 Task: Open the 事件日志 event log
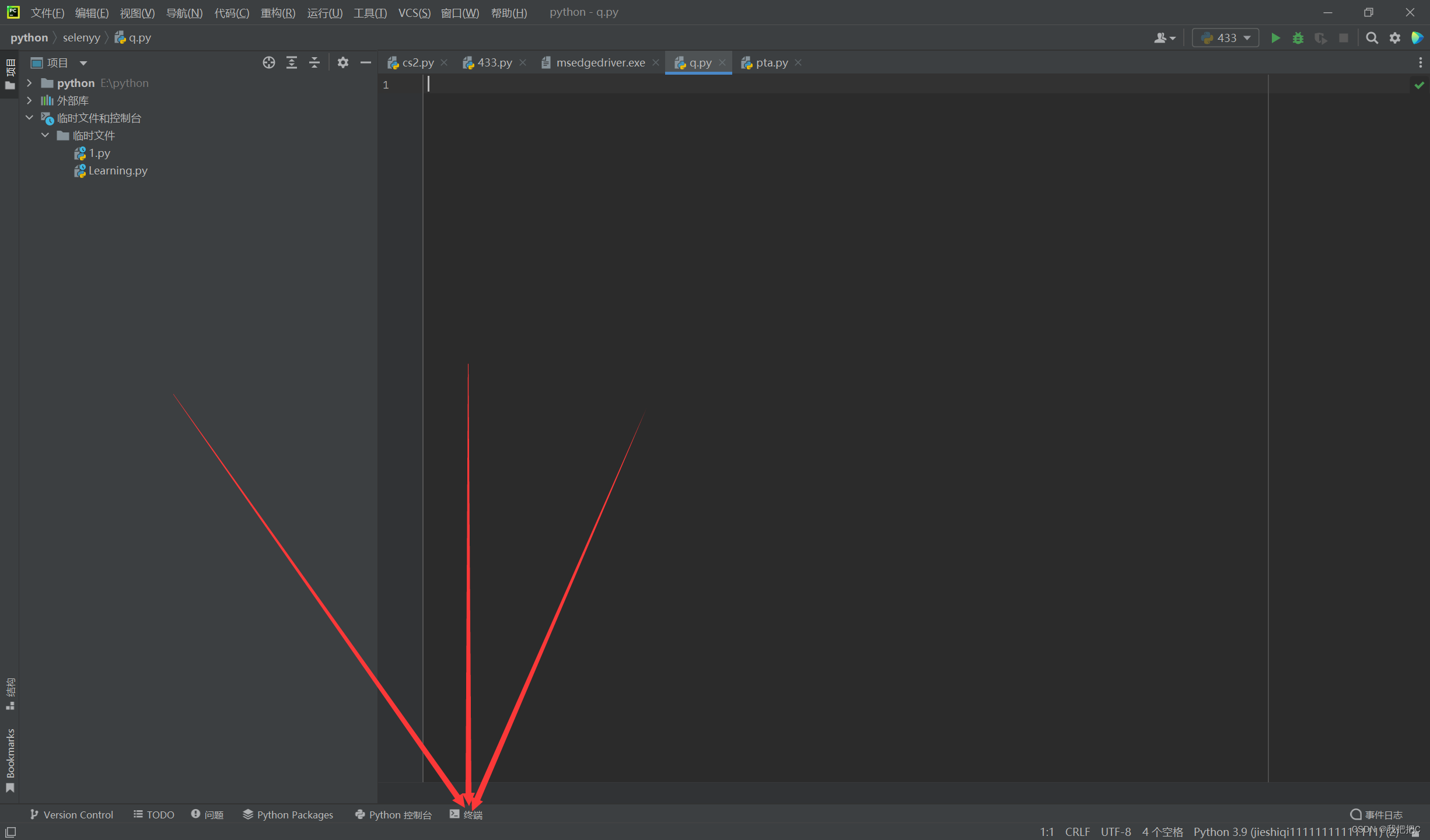1376,814
